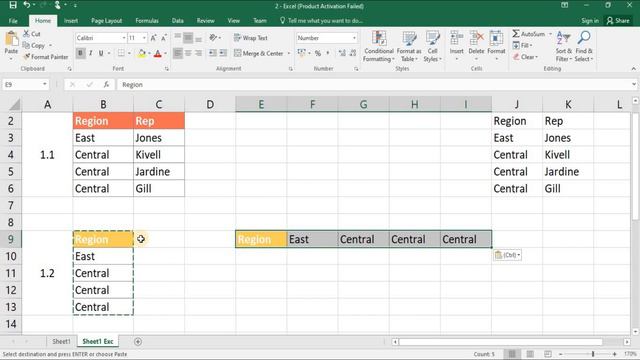Open the Number format dropdown
The width and height of the screenshot is (640, 360).
[354, 38]
